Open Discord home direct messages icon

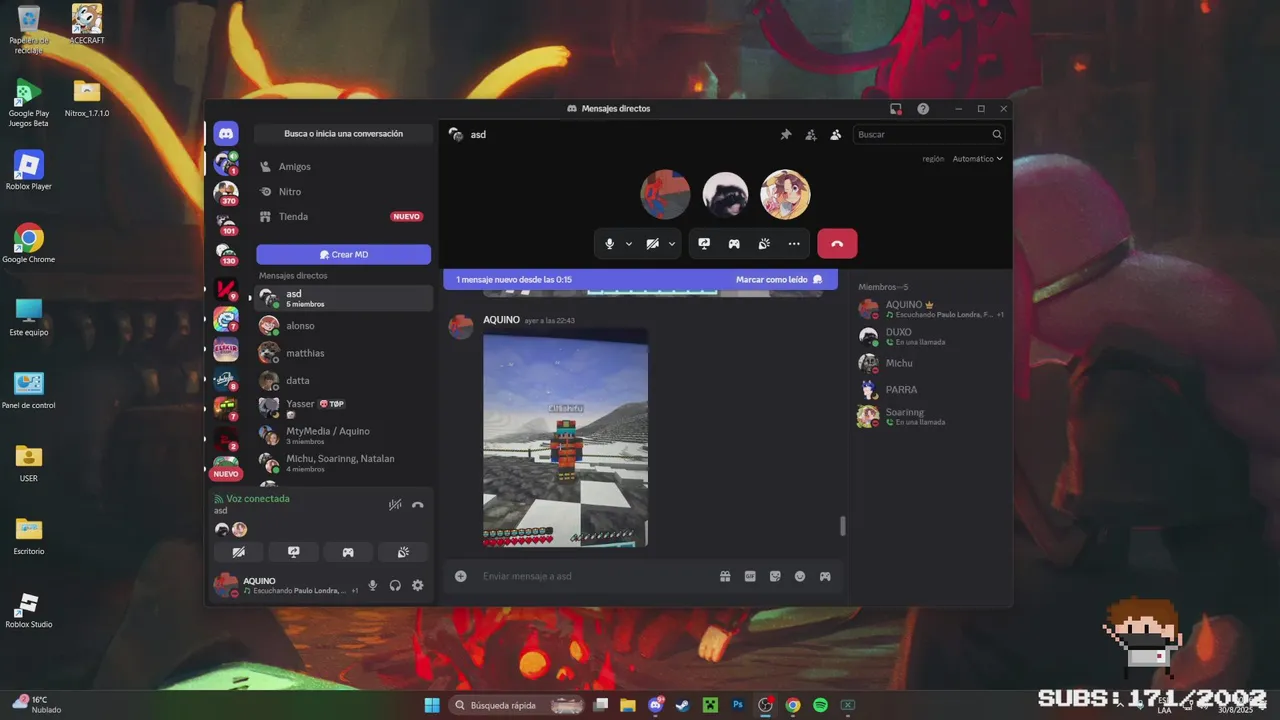click(x=226, y=133)
